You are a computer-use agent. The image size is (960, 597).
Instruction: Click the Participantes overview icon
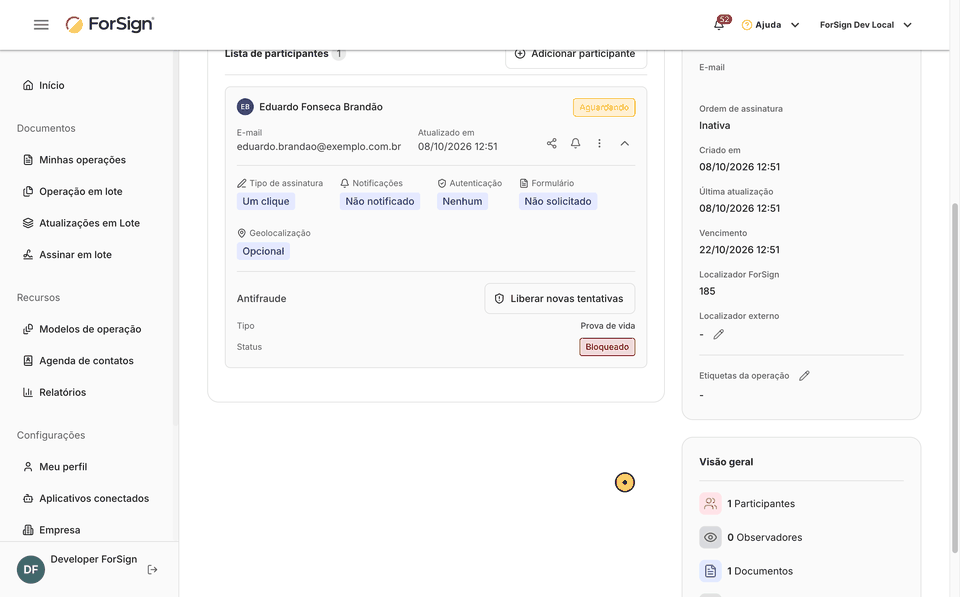710,503
